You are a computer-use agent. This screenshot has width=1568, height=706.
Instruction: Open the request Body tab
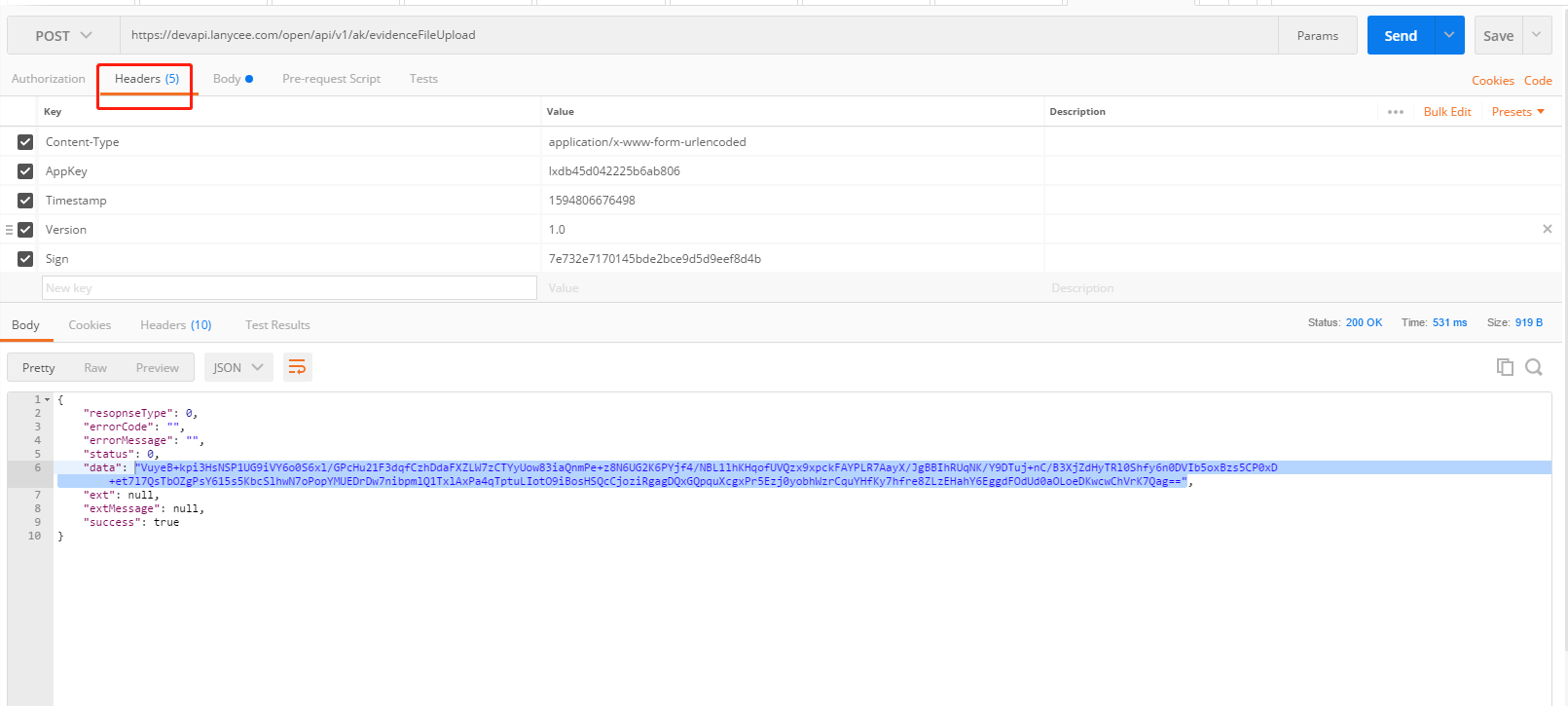(x=233, y=79)
